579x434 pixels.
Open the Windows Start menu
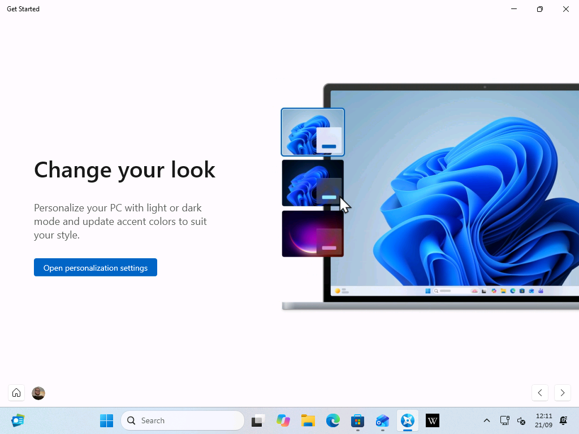point(107,420)
